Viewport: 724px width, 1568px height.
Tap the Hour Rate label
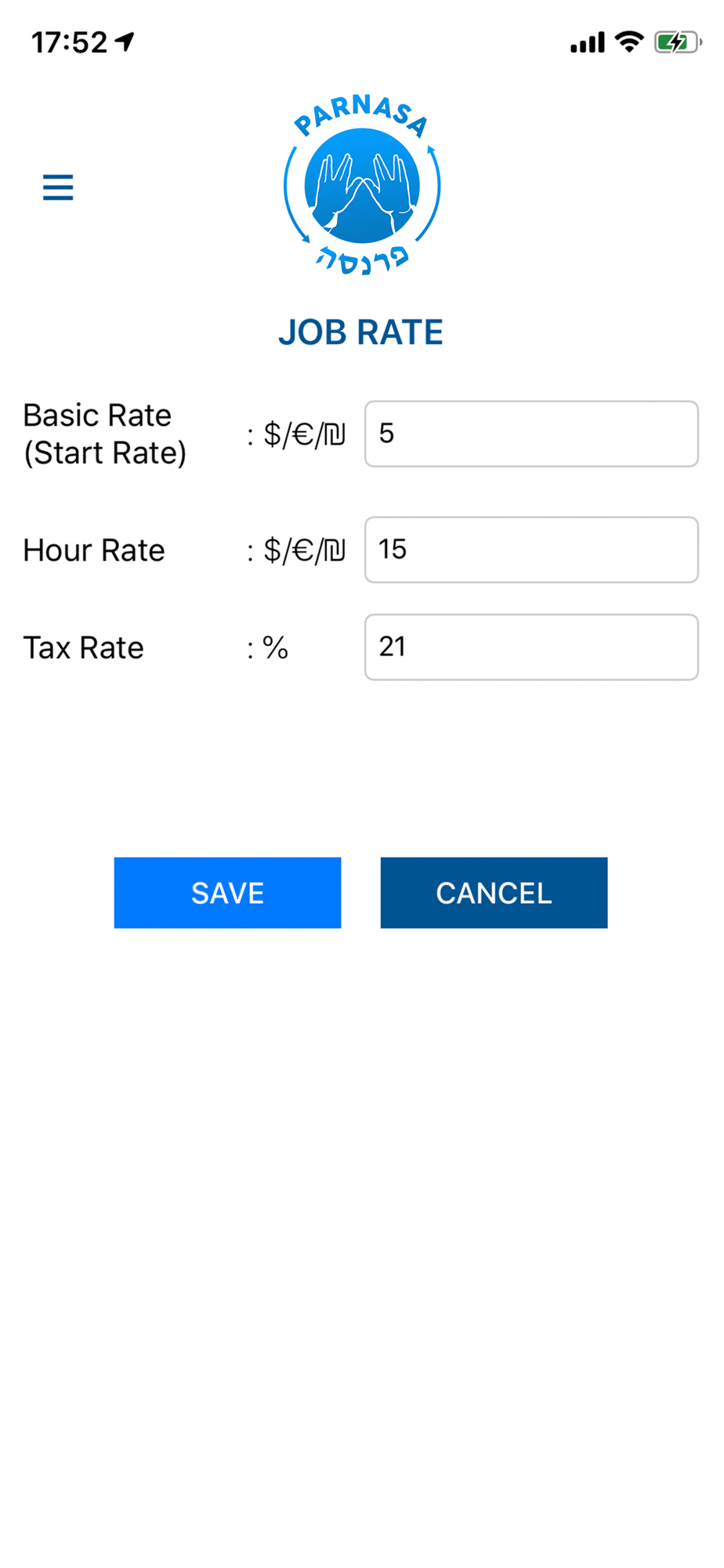[x=94, y=550]
